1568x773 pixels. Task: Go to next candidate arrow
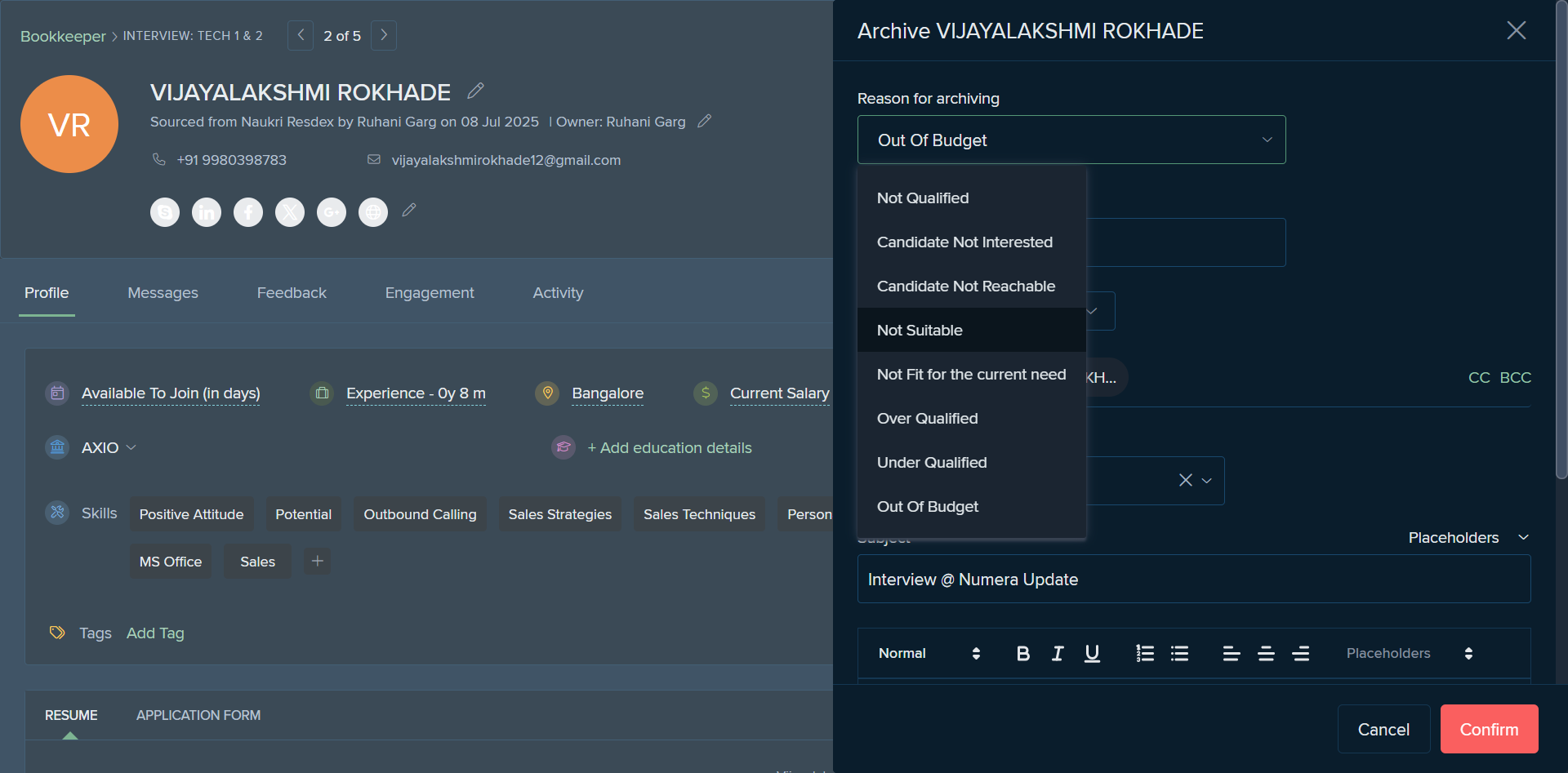click(x=384, y=35)
